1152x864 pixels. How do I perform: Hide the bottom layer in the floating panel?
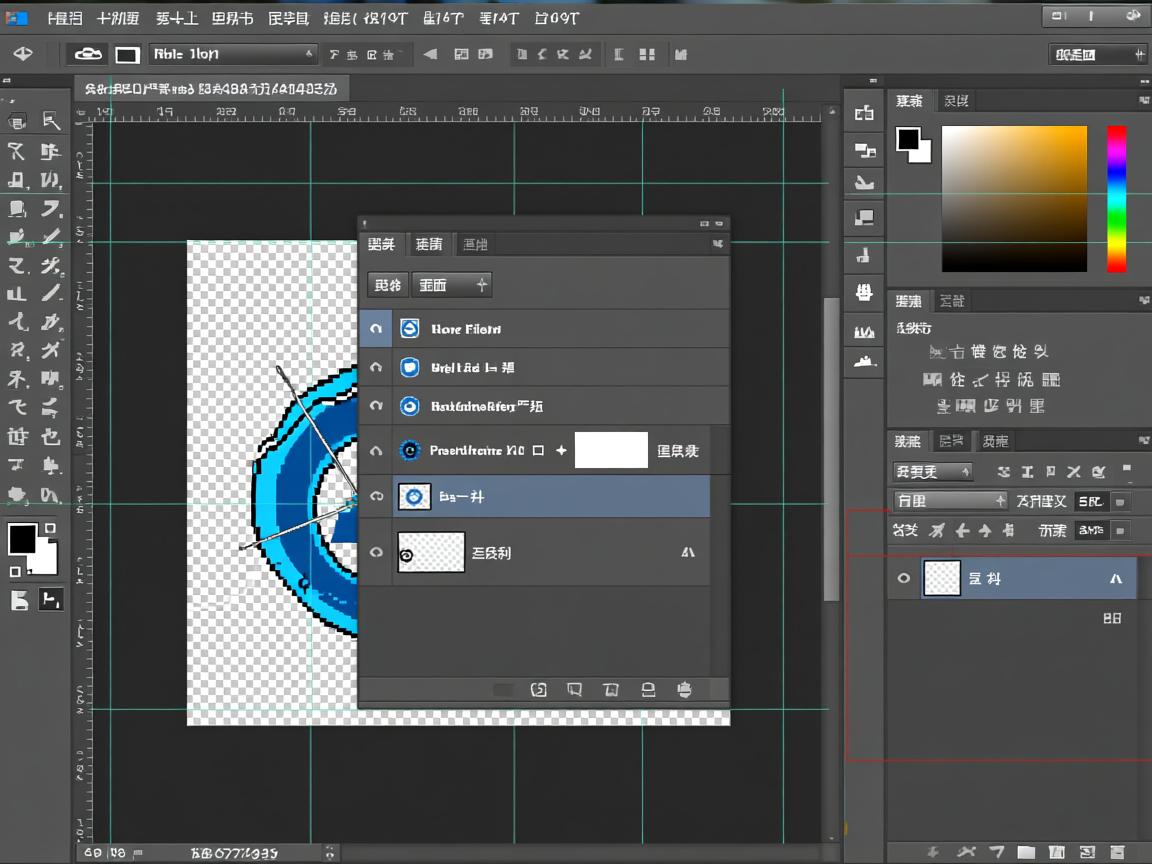(376, 552)
